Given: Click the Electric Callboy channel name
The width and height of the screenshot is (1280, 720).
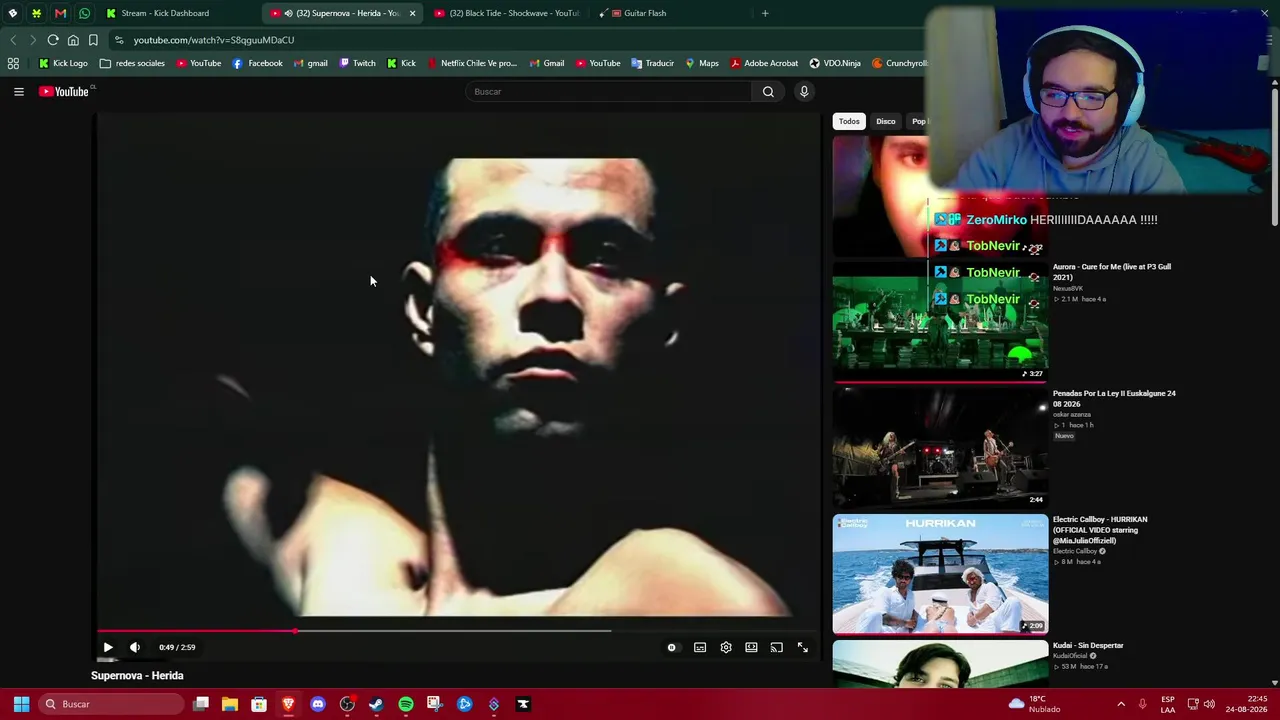Looking at the screenshot, I should (1075, 551).
